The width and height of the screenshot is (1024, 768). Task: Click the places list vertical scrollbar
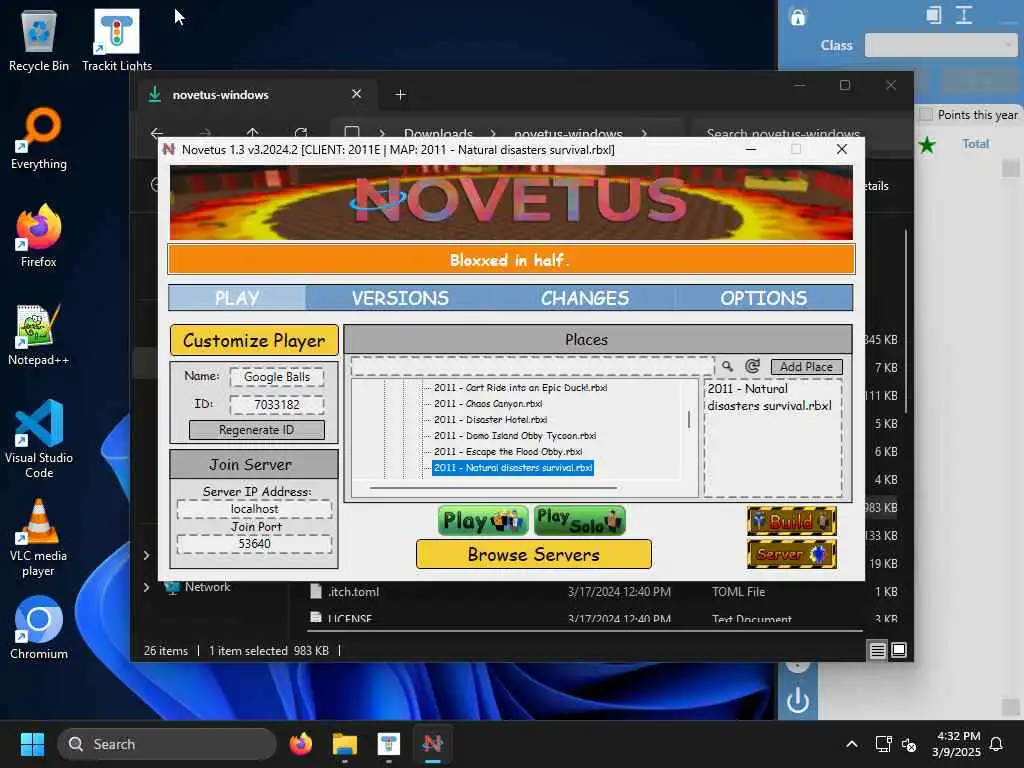pyautogui.click(x=689, y=420)
